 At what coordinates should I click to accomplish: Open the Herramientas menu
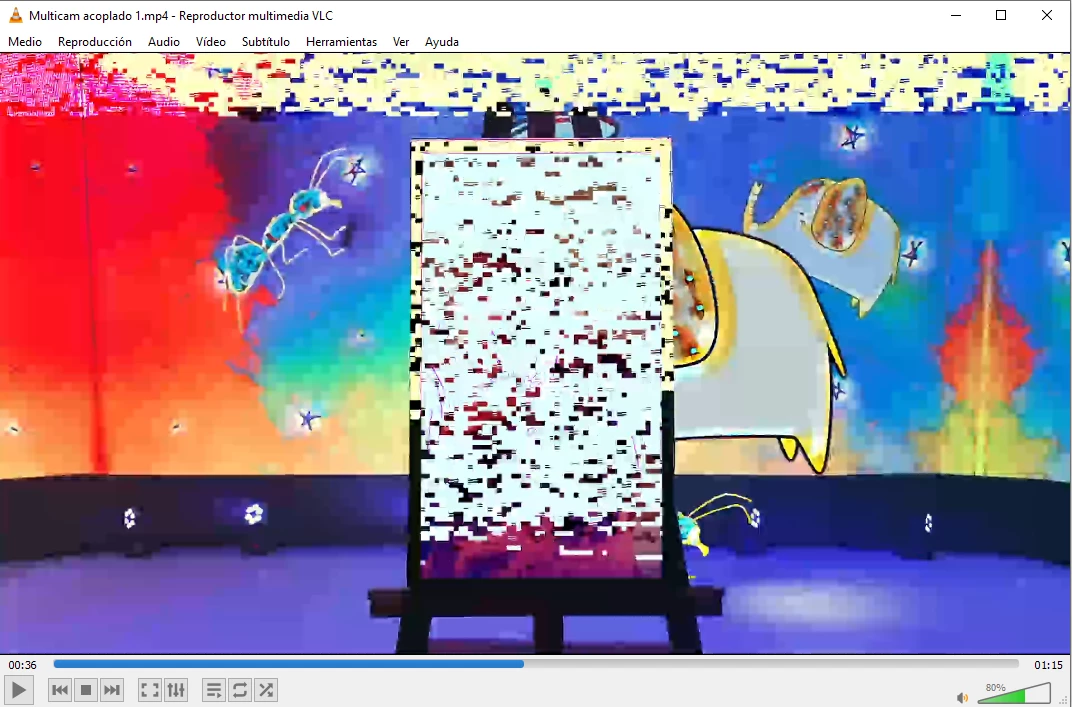pyautogui.click(x=341, y=42)
